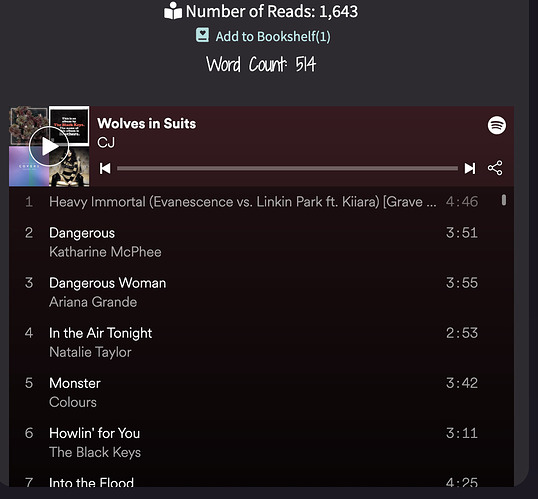Click The Black Keys album cover thumbnail
Viewport: 538px width, 499px height.
pos(69,126)
